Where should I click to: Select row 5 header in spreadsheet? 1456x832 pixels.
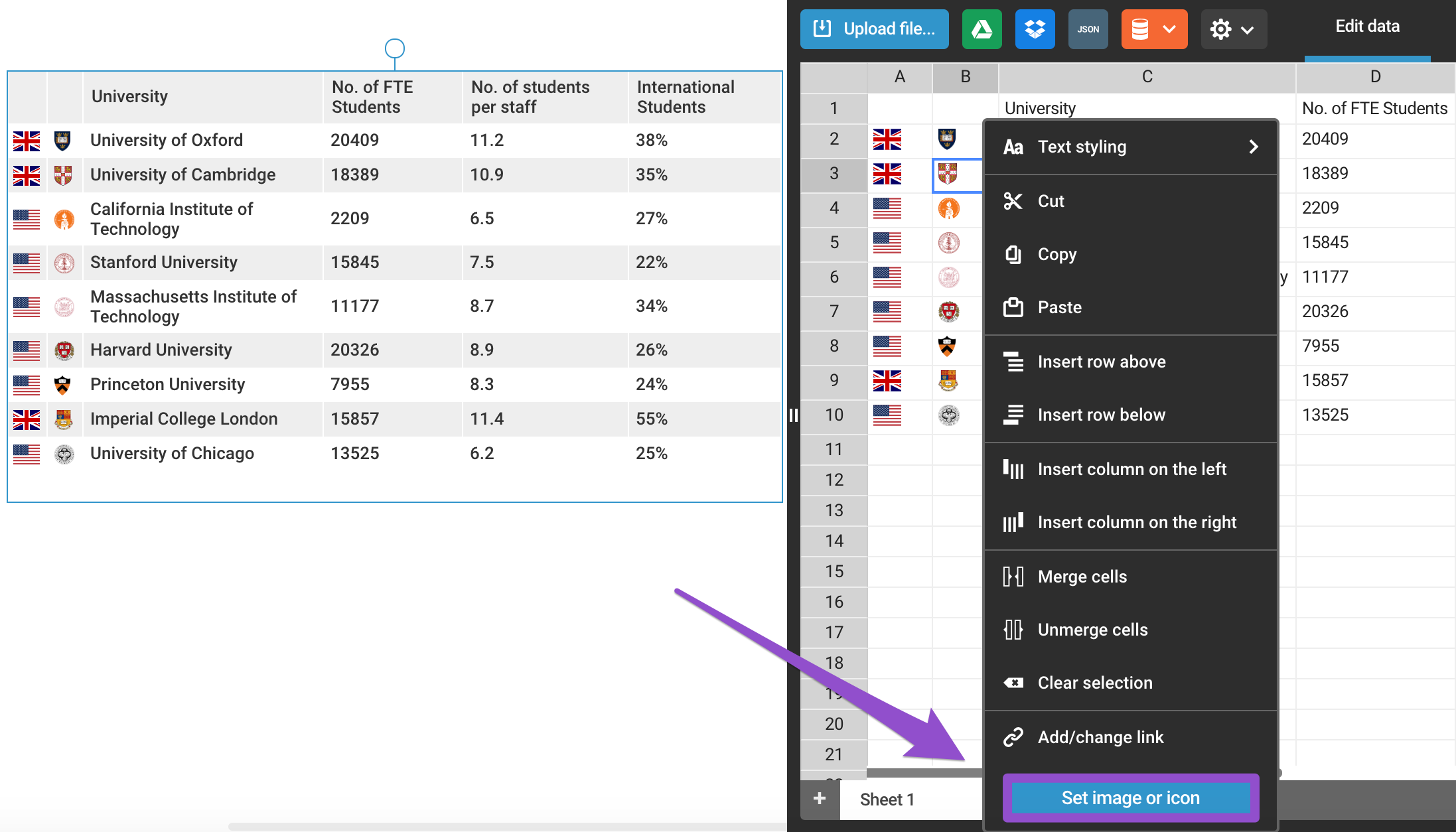click(834, 243)
